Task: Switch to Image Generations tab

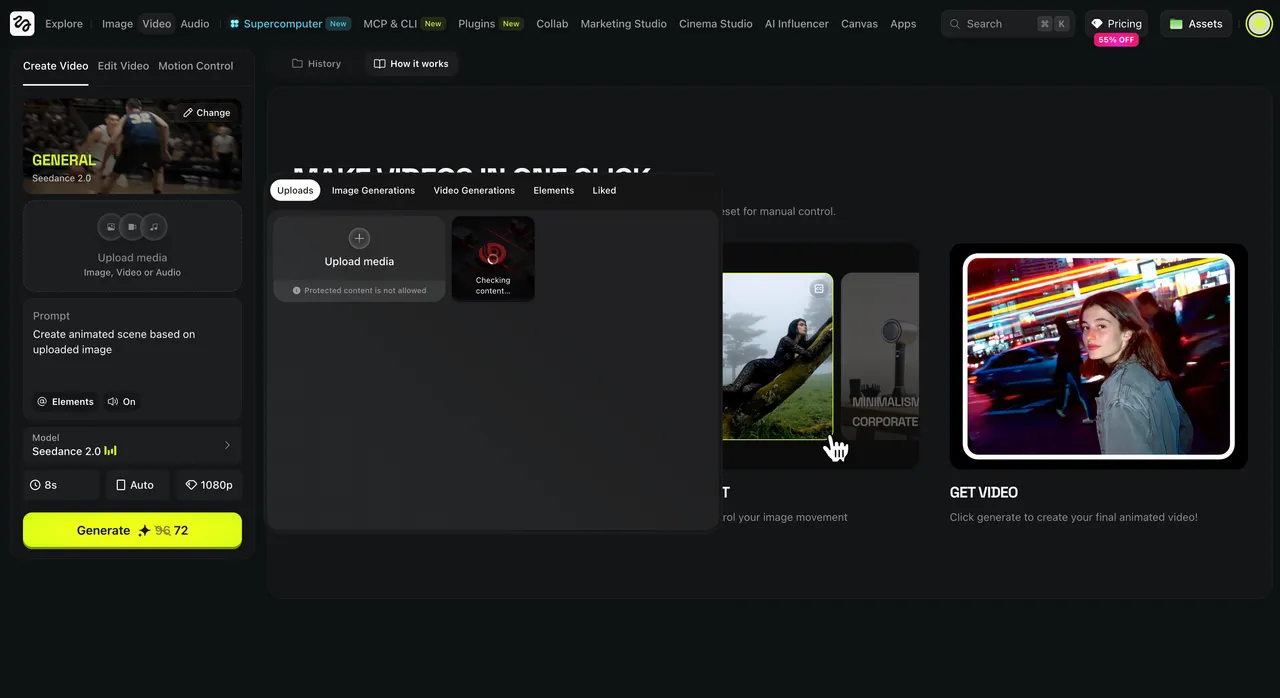Action: pos(373,190)
